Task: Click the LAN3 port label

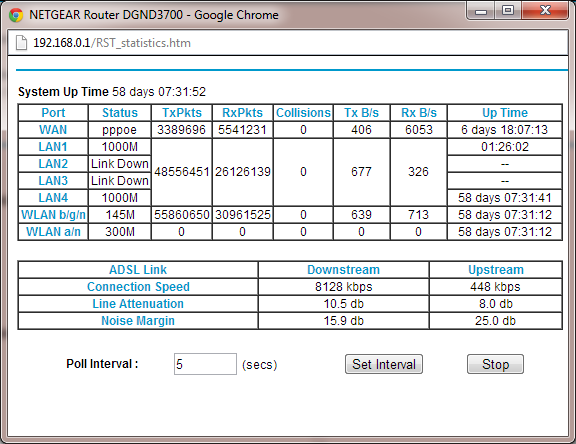Action: (53, 181)
